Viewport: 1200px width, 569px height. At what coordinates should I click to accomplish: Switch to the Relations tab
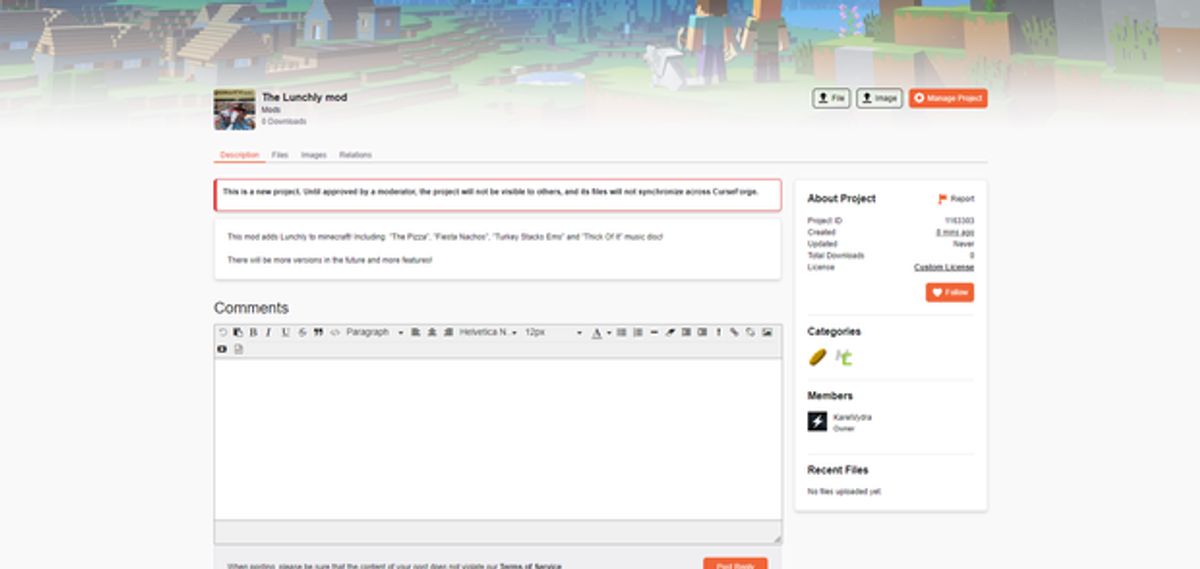tap(355, 155)
